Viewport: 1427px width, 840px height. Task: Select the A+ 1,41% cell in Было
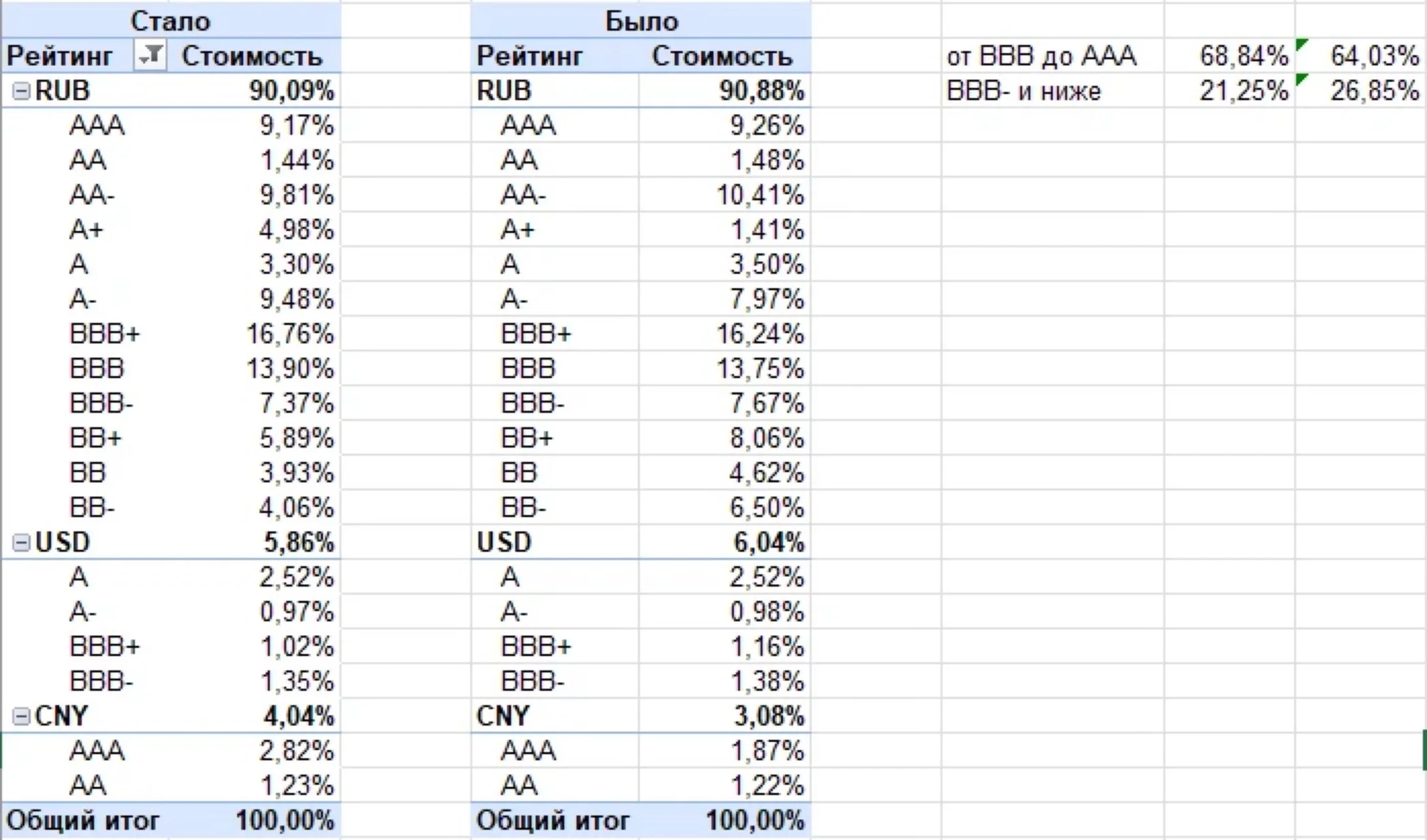(725, 230)
